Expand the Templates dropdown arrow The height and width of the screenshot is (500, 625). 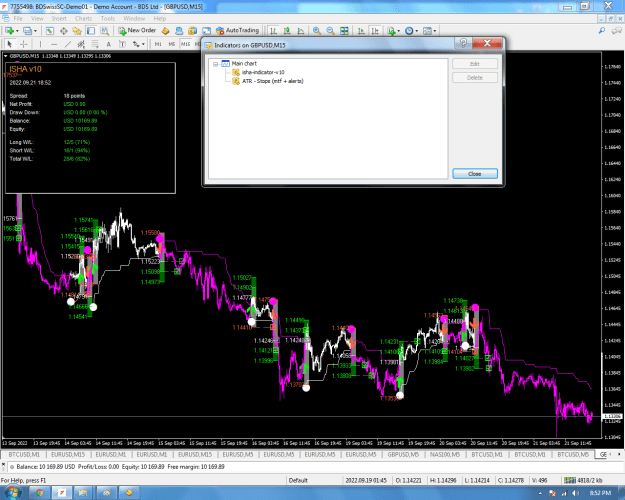coord(435,31)
